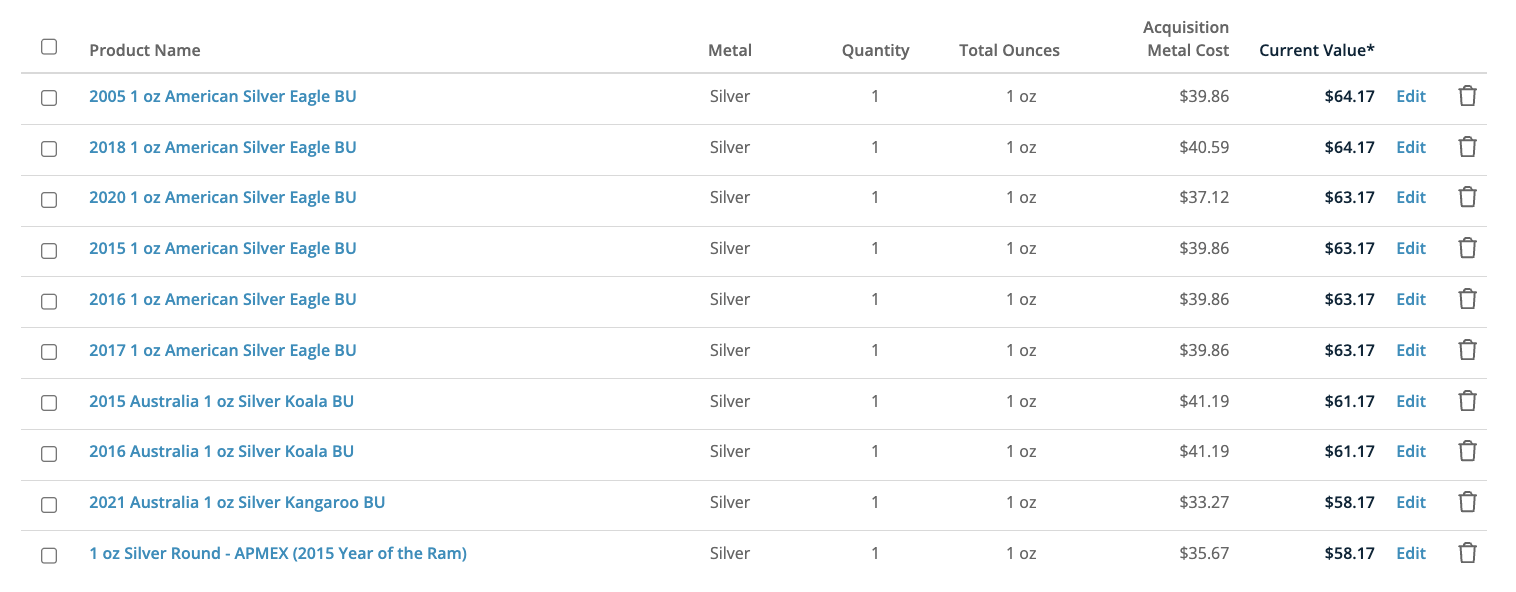Image resolution: width=1516 pixels, height=592 pixels.
Task: Click Edit for the 2017 Silver Eagle
Action: [x=1410, y=351]
